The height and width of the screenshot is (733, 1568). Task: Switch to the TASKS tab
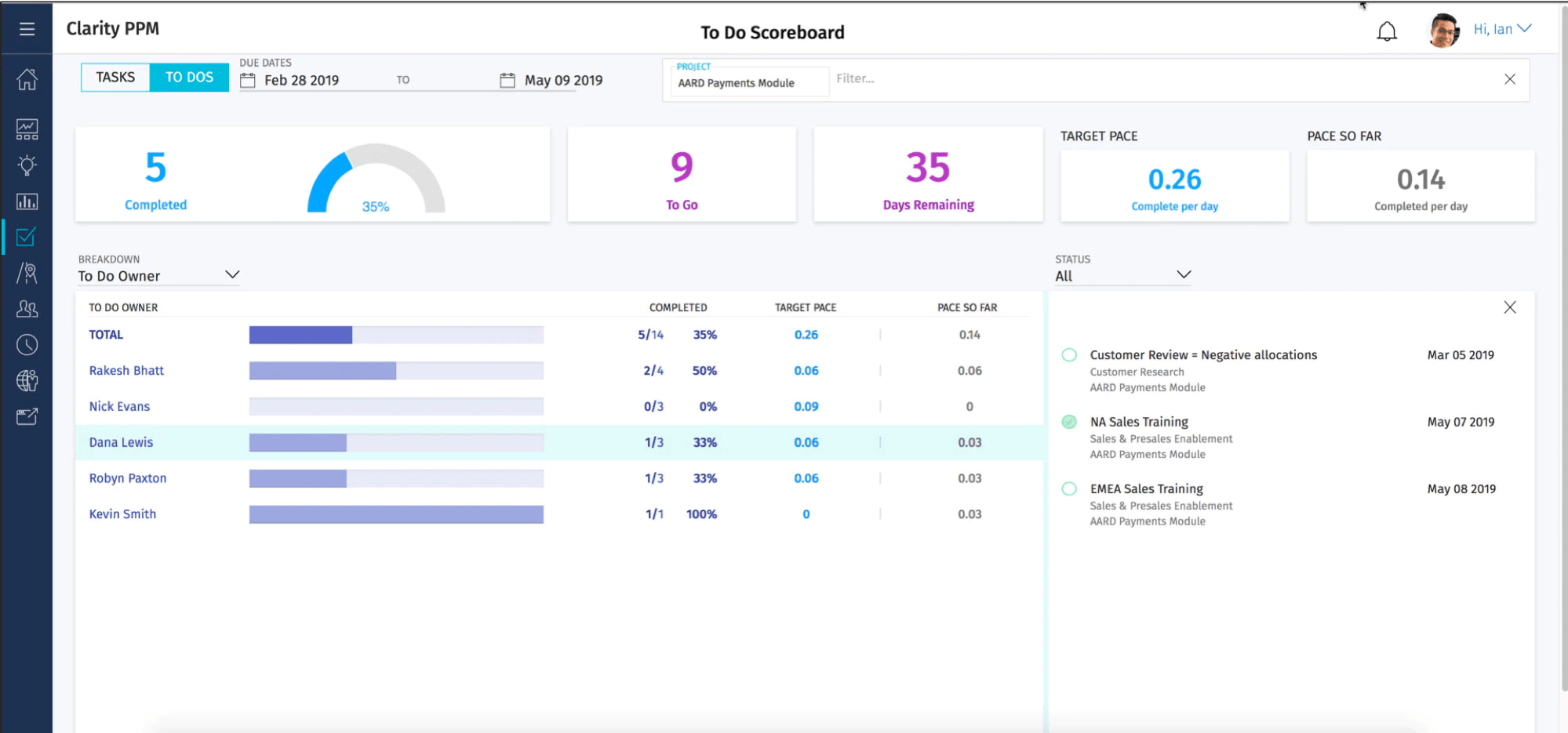115,77
